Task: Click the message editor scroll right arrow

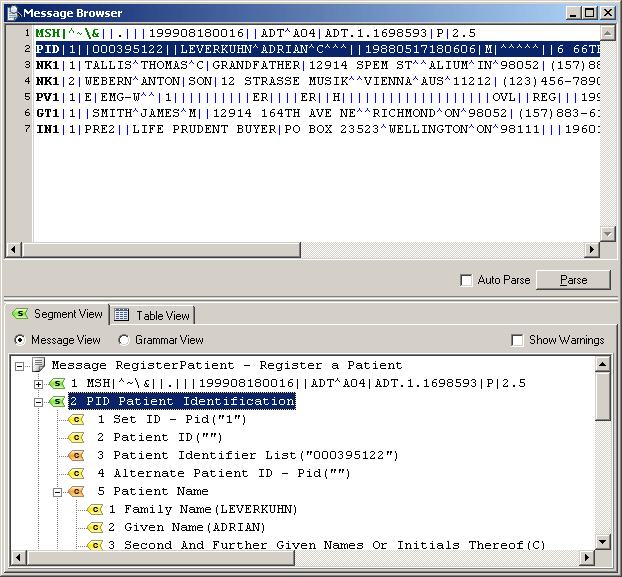Action: pyautogui.click(x=592, y=250)
